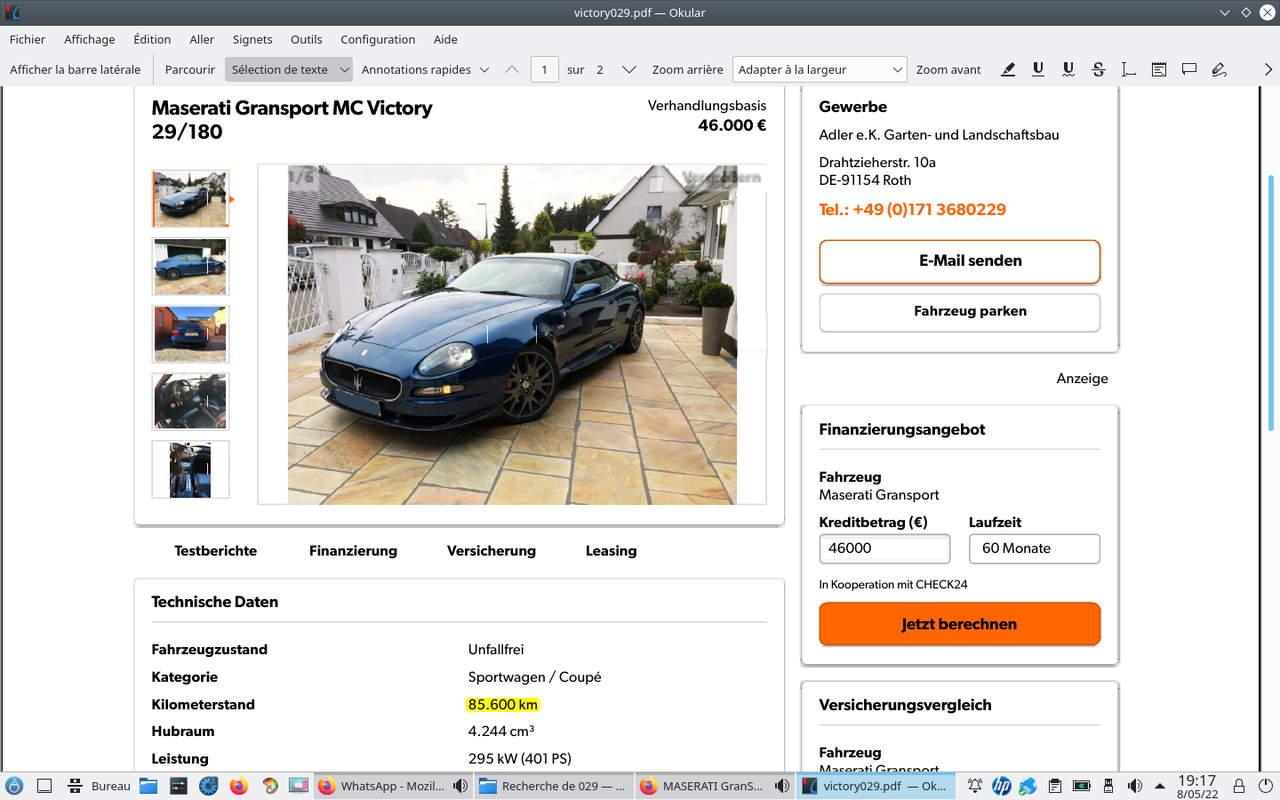Click the highlighted '85.600 km' value
Image resolution: width=1280 pixels, height=800 pixels.
click(503, 705)
